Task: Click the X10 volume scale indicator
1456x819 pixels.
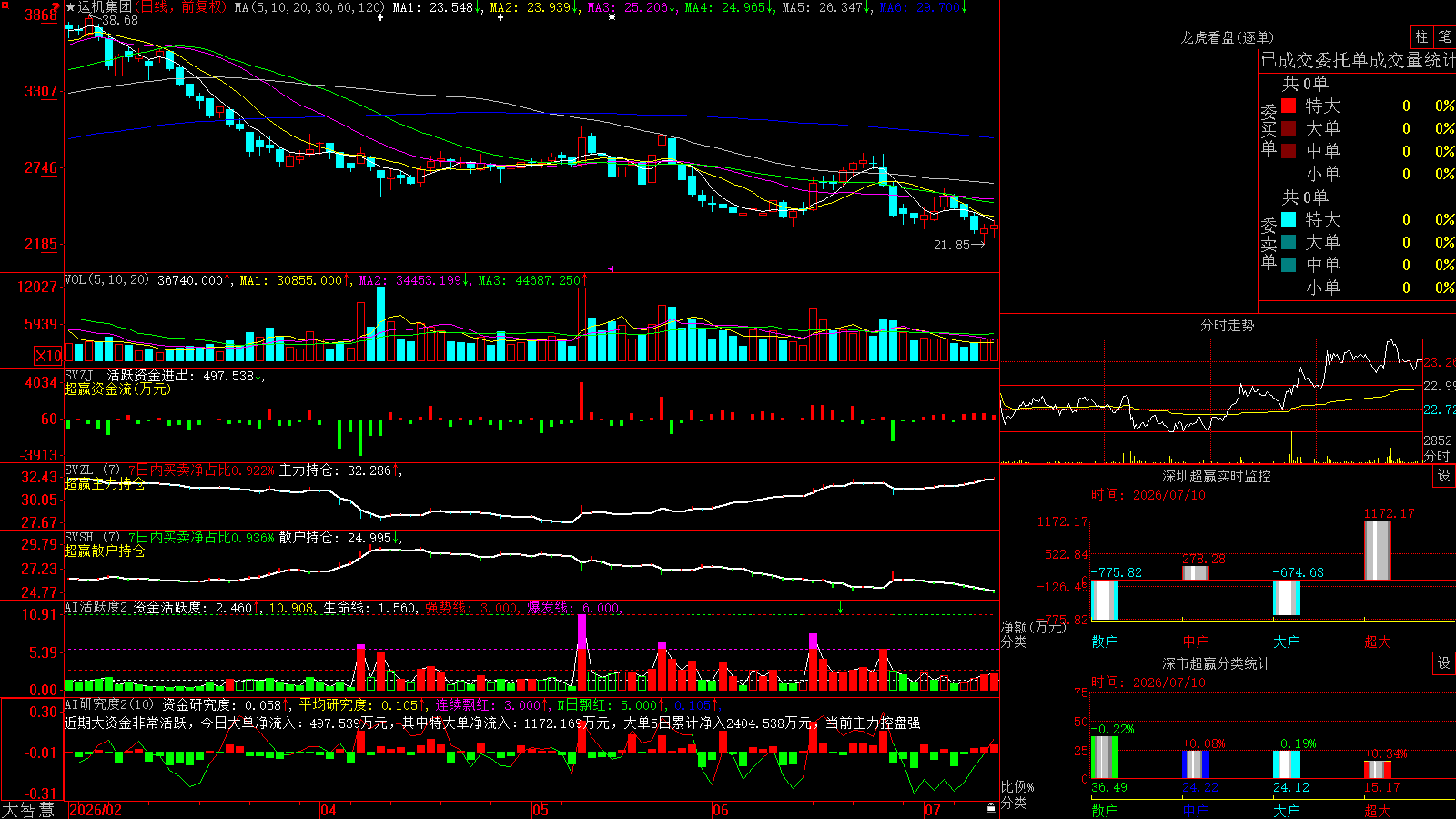Action: [x=48, y=356]
